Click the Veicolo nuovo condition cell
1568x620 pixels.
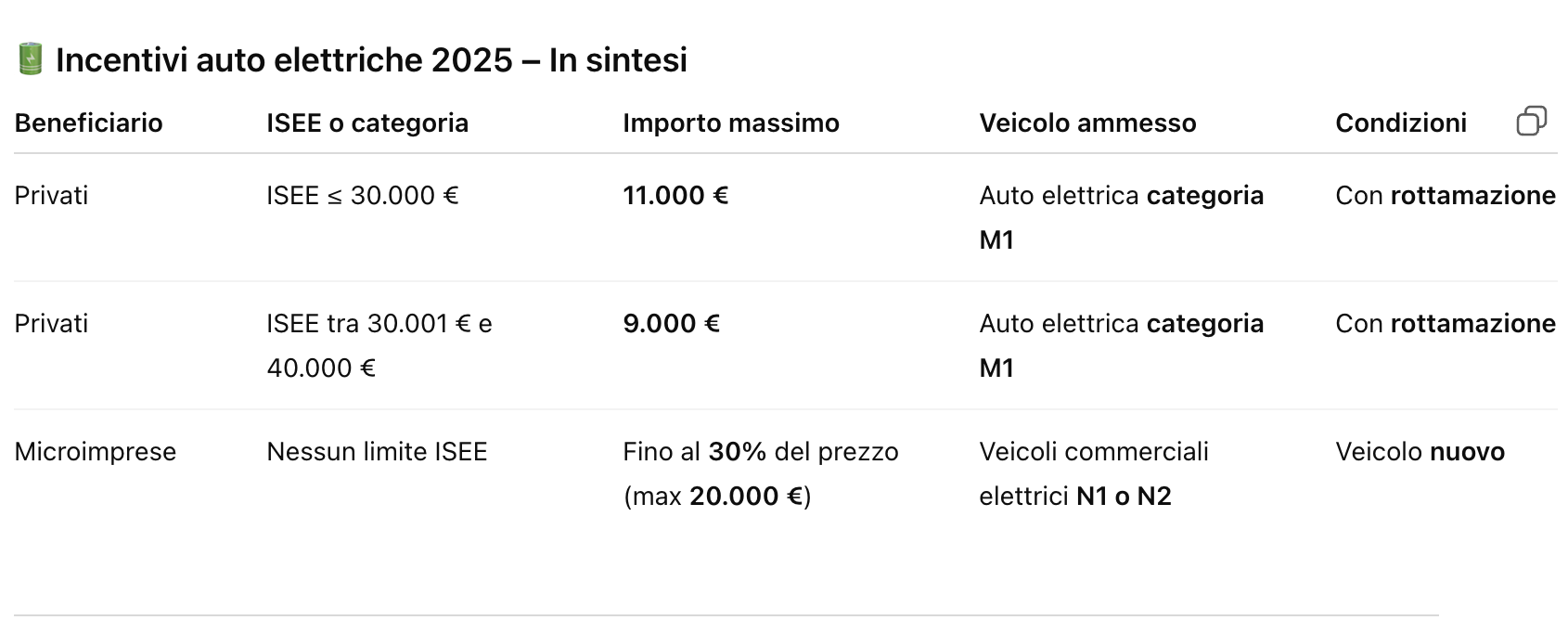(x=1420, y=451)
